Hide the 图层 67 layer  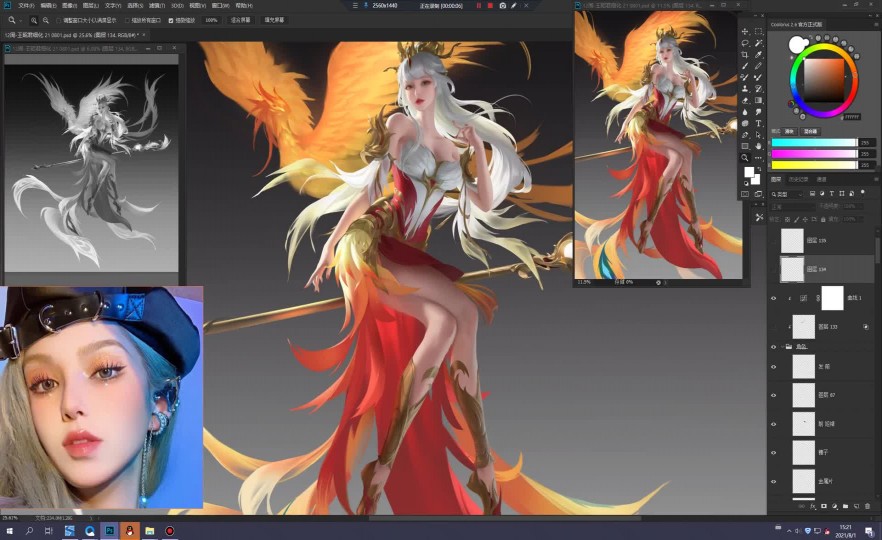point(773,395)
